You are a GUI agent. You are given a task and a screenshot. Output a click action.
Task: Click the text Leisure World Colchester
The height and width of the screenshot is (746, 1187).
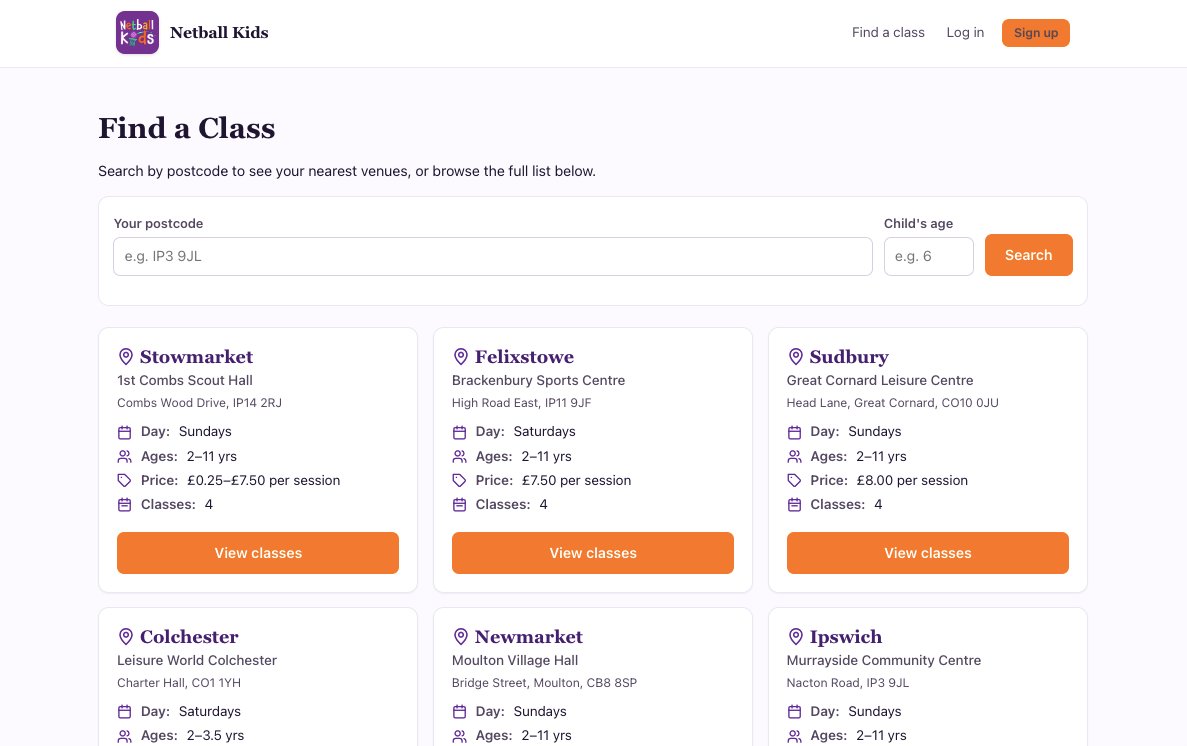(x=197, y=660)
